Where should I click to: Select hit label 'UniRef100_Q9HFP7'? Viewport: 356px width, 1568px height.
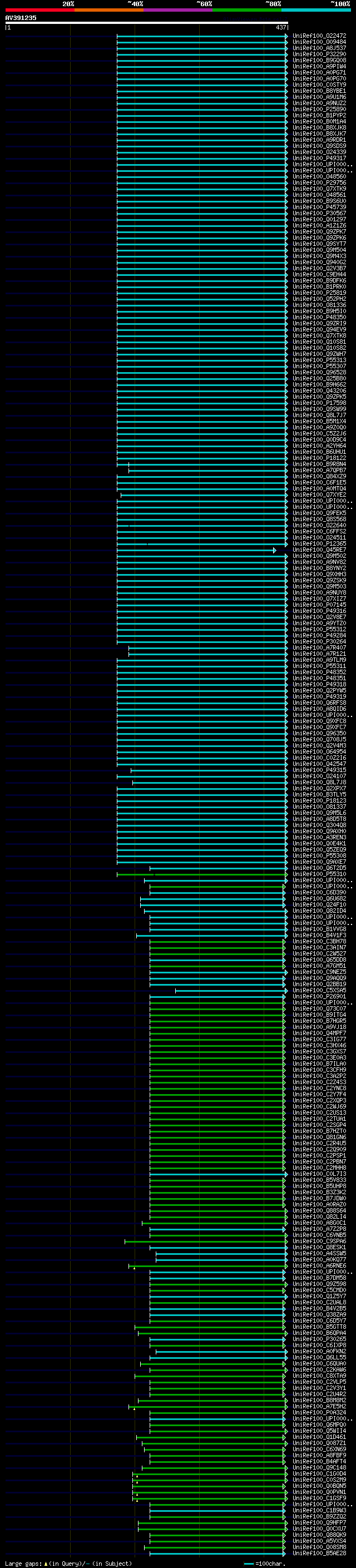coord(319,1523)
